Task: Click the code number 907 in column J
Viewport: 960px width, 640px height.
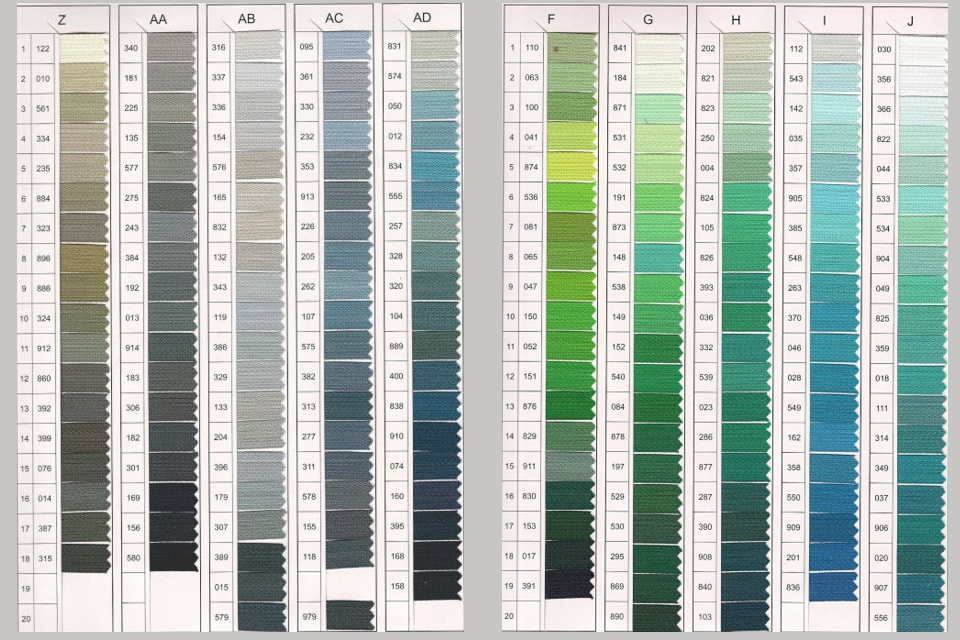Action: pos(880,587)
